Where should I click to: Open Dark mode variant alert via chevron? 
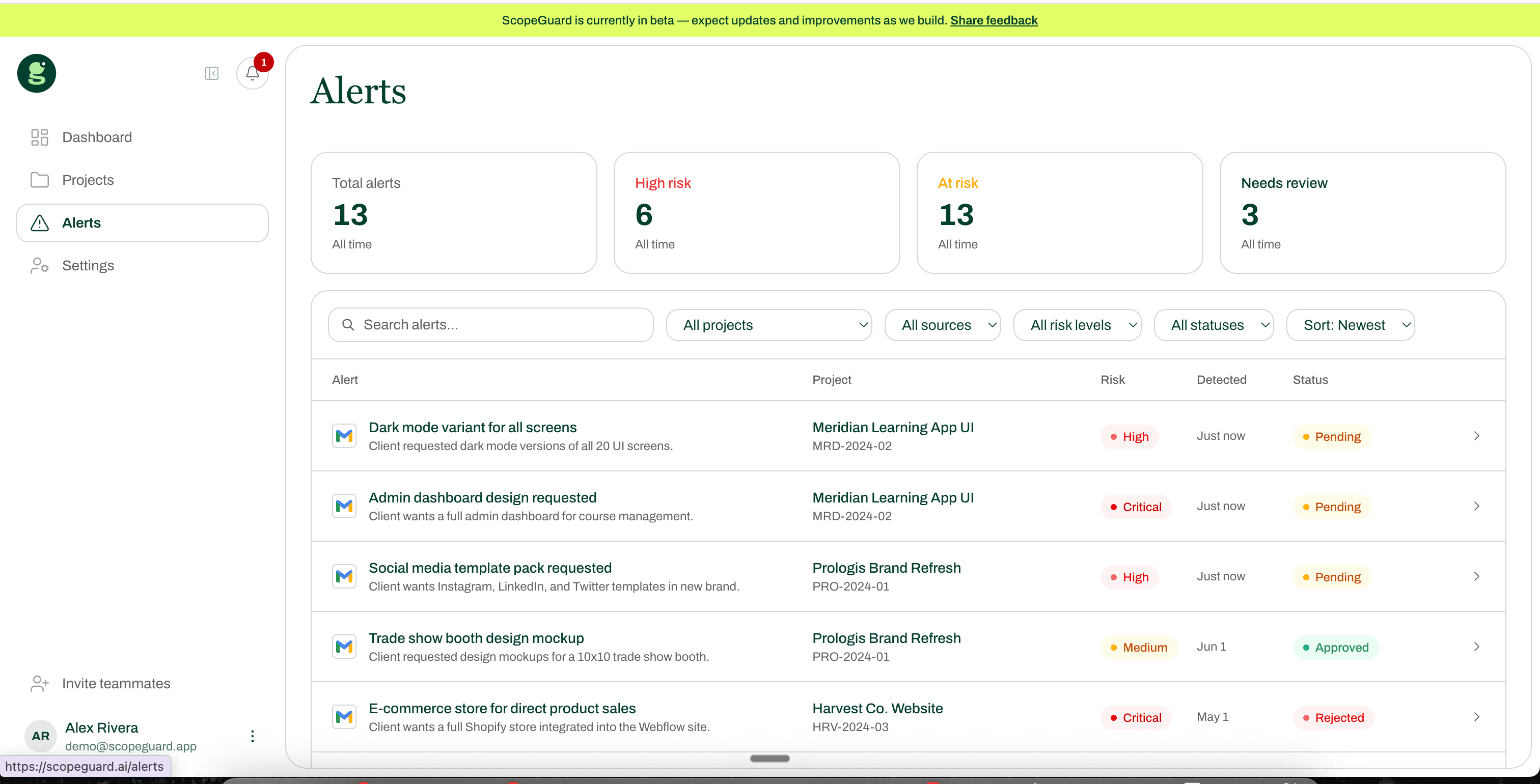click(x=1477, y=436)
